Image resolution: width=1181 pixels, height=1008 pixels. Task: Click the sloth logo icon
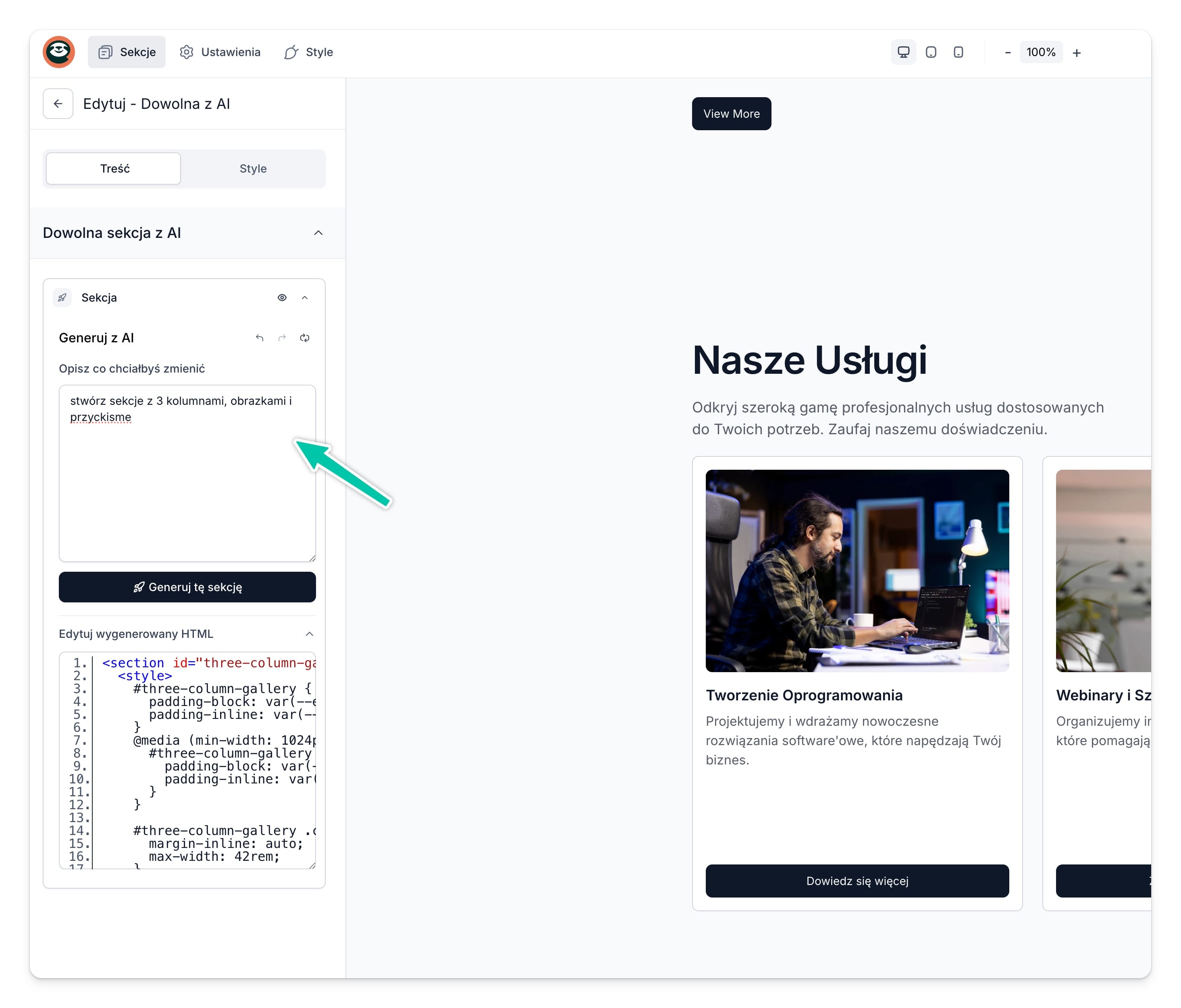[59, 52]
